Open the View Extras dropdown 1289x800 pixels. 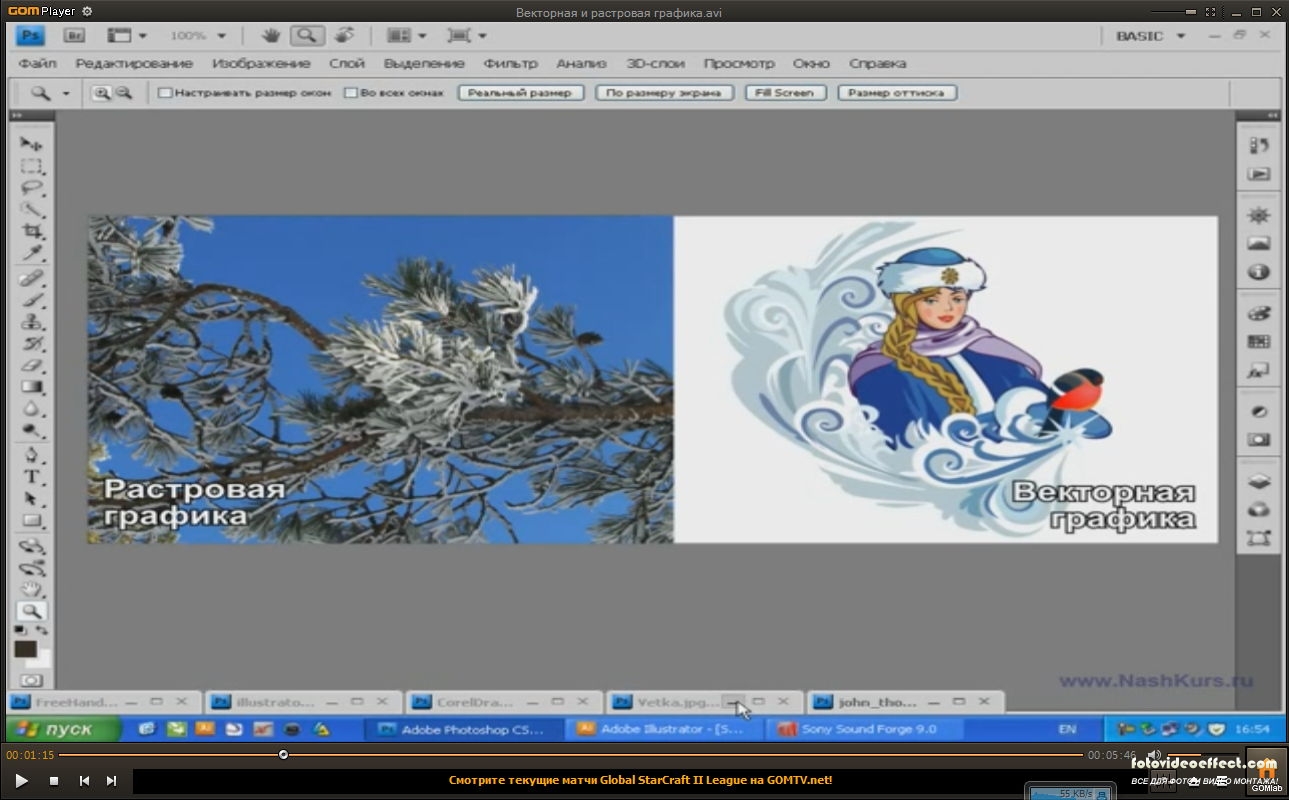tap(127, 35)
